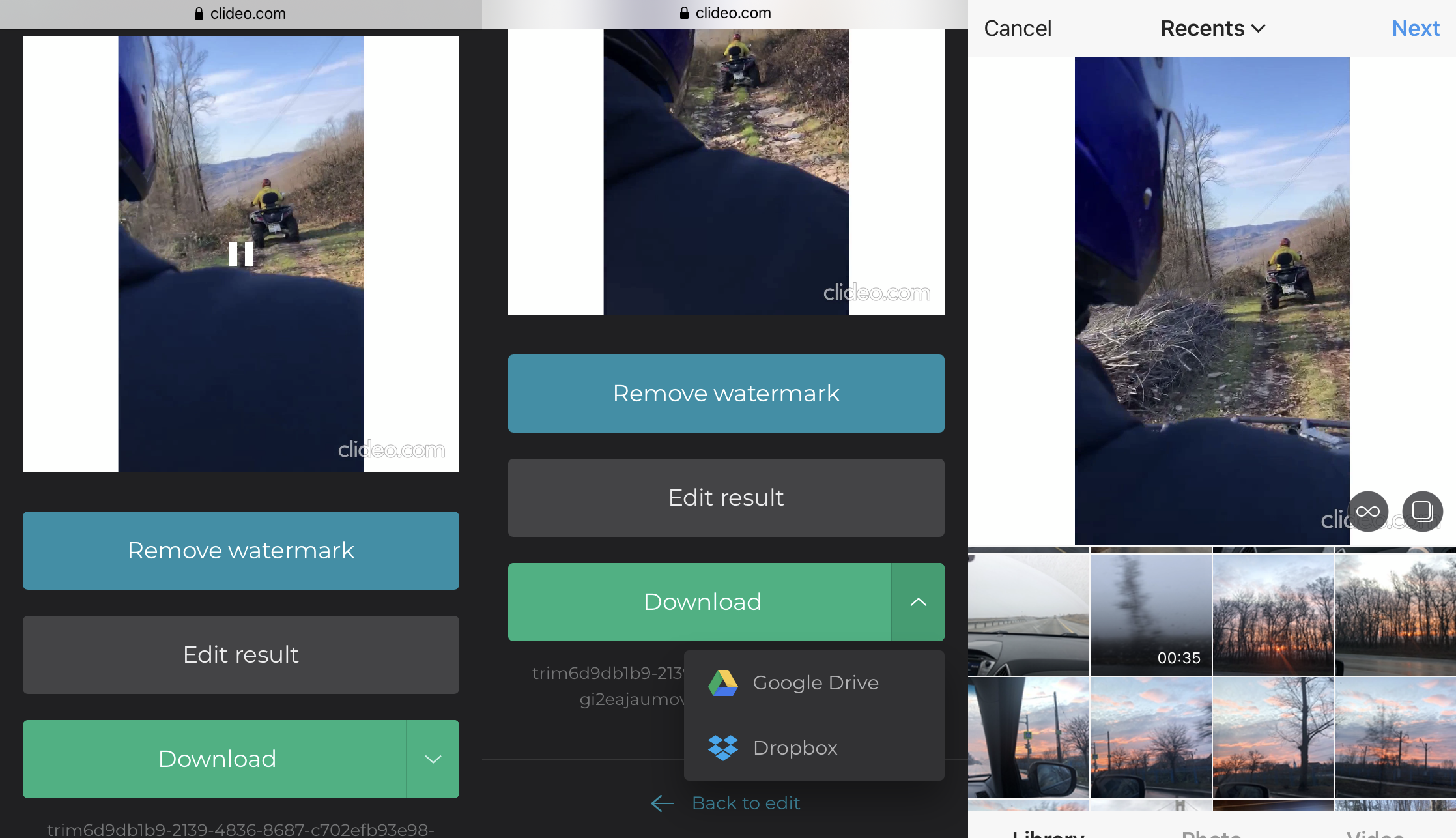Image resolution: width=1456 pixels, height=838 pixels.
Task: Click the back arrow to edit
Action: tap(660, 803)
